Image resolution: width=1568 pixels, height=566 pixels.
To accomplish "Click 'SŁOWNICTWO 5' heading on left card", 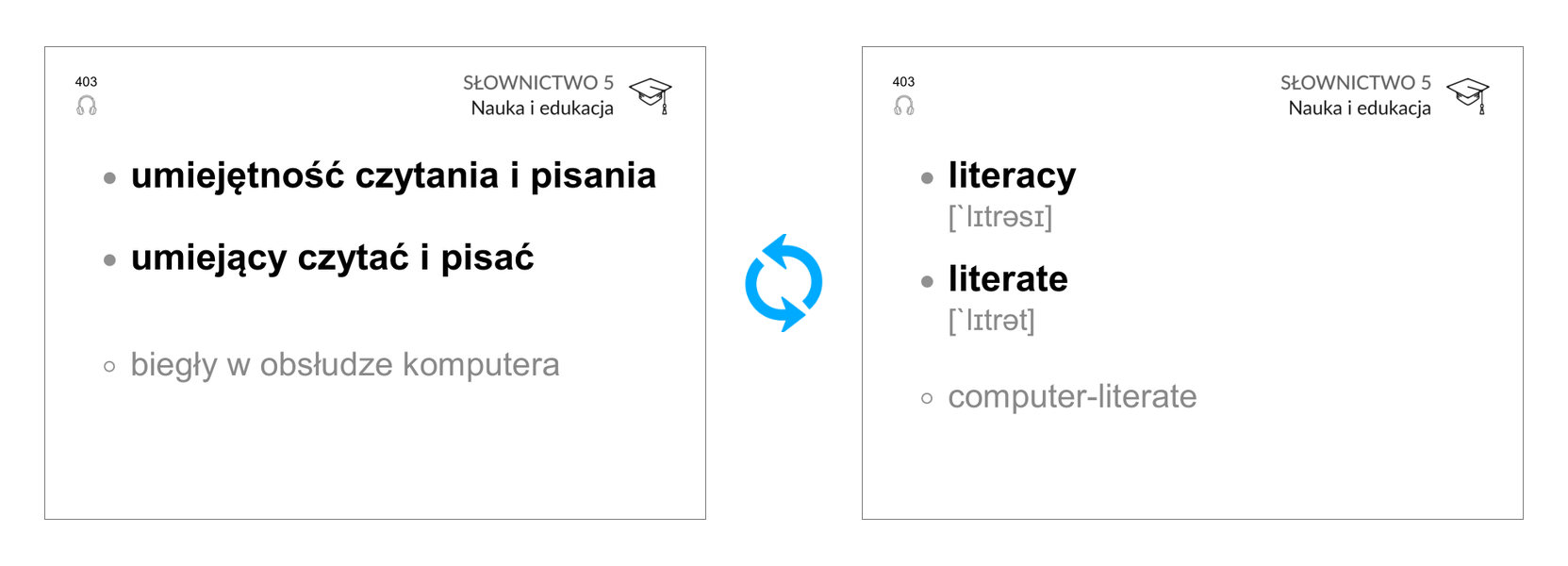I will pos(538,83).
